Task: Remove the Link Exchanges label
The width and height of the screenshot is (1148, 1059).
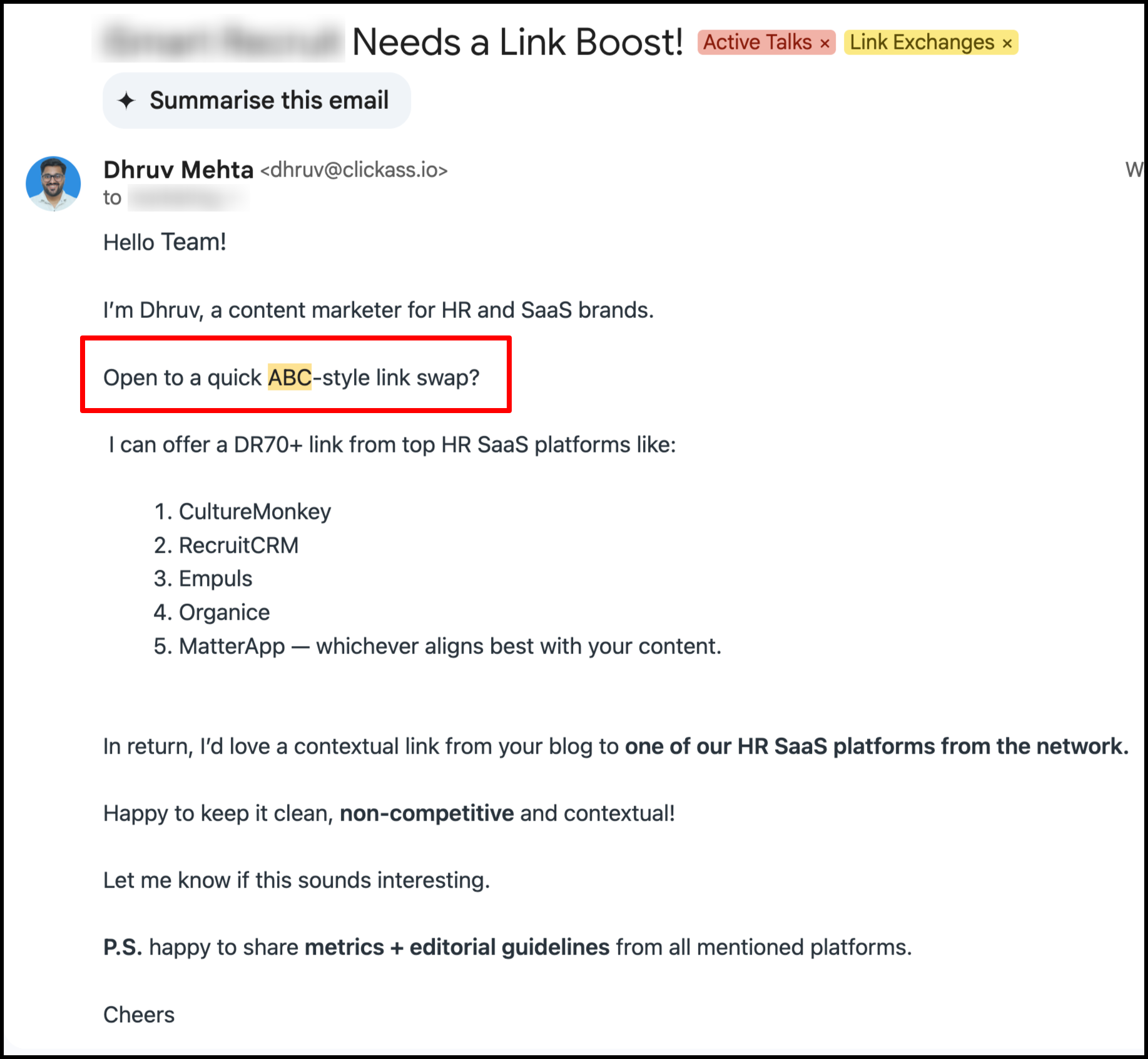Action: pyautogui.click(x=1007, y=43)
